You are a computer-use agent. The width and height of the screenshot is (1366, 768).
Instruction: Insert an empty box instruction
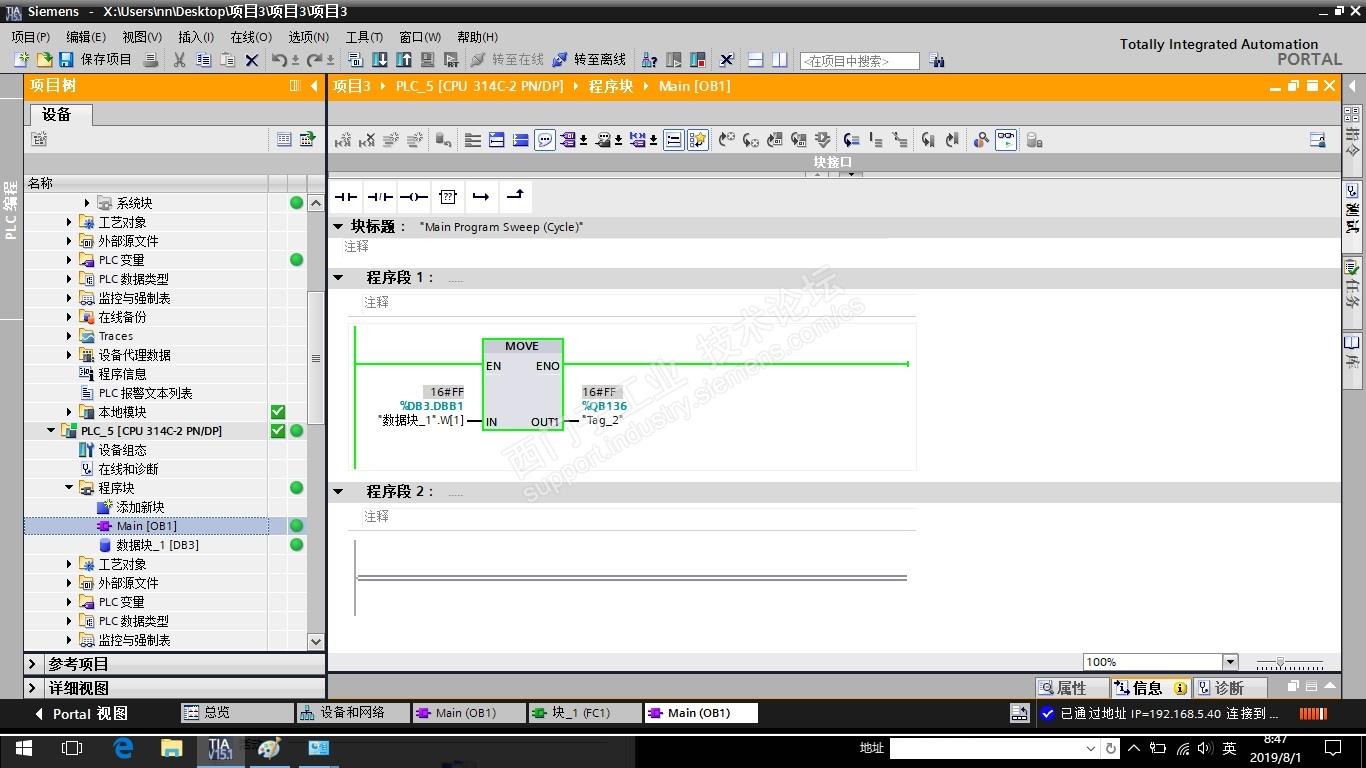pyautogui.click(x=448, y=196)
